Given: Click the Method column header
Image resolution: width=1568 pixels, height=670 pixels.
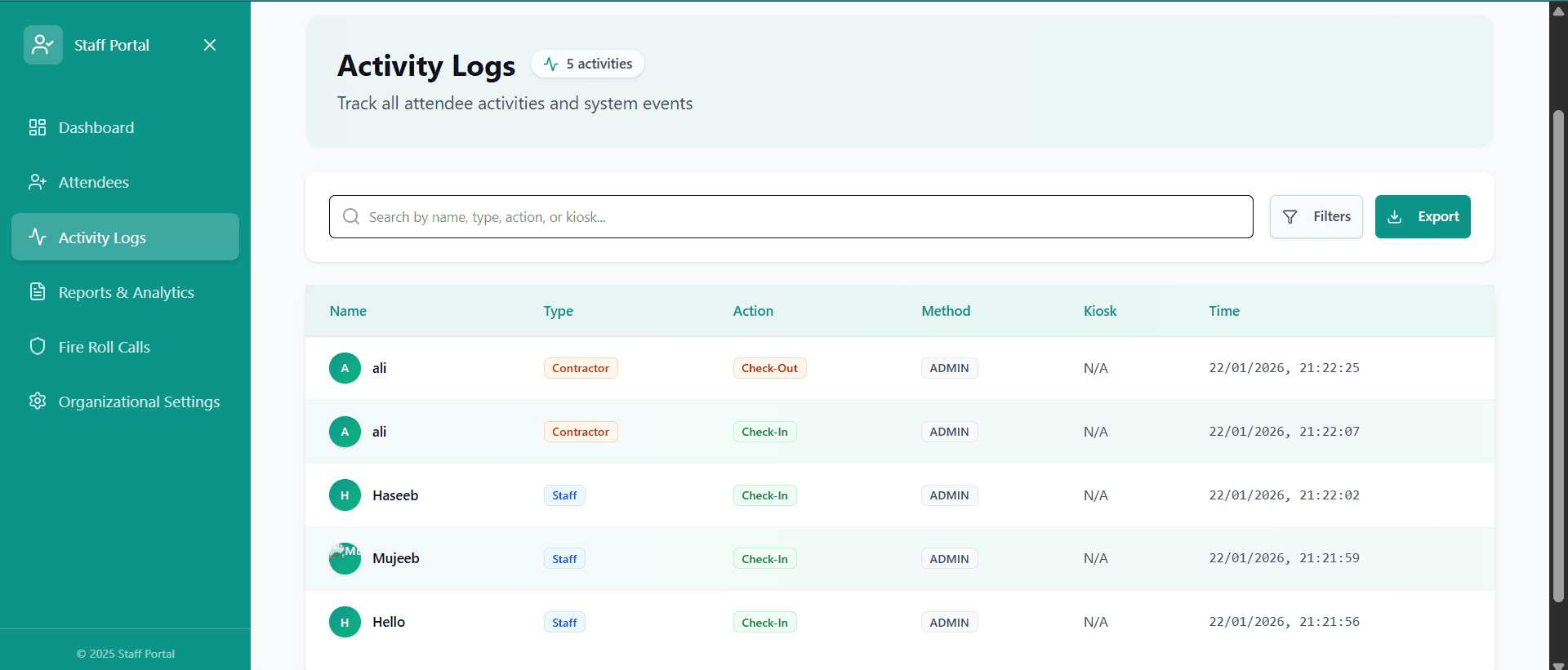Looking at the screenshot, I should tap(946, 311).
